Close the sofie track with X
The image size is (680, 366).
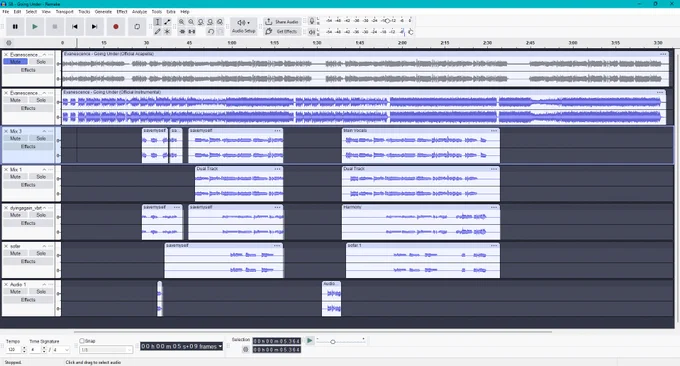tap(6, 246)
